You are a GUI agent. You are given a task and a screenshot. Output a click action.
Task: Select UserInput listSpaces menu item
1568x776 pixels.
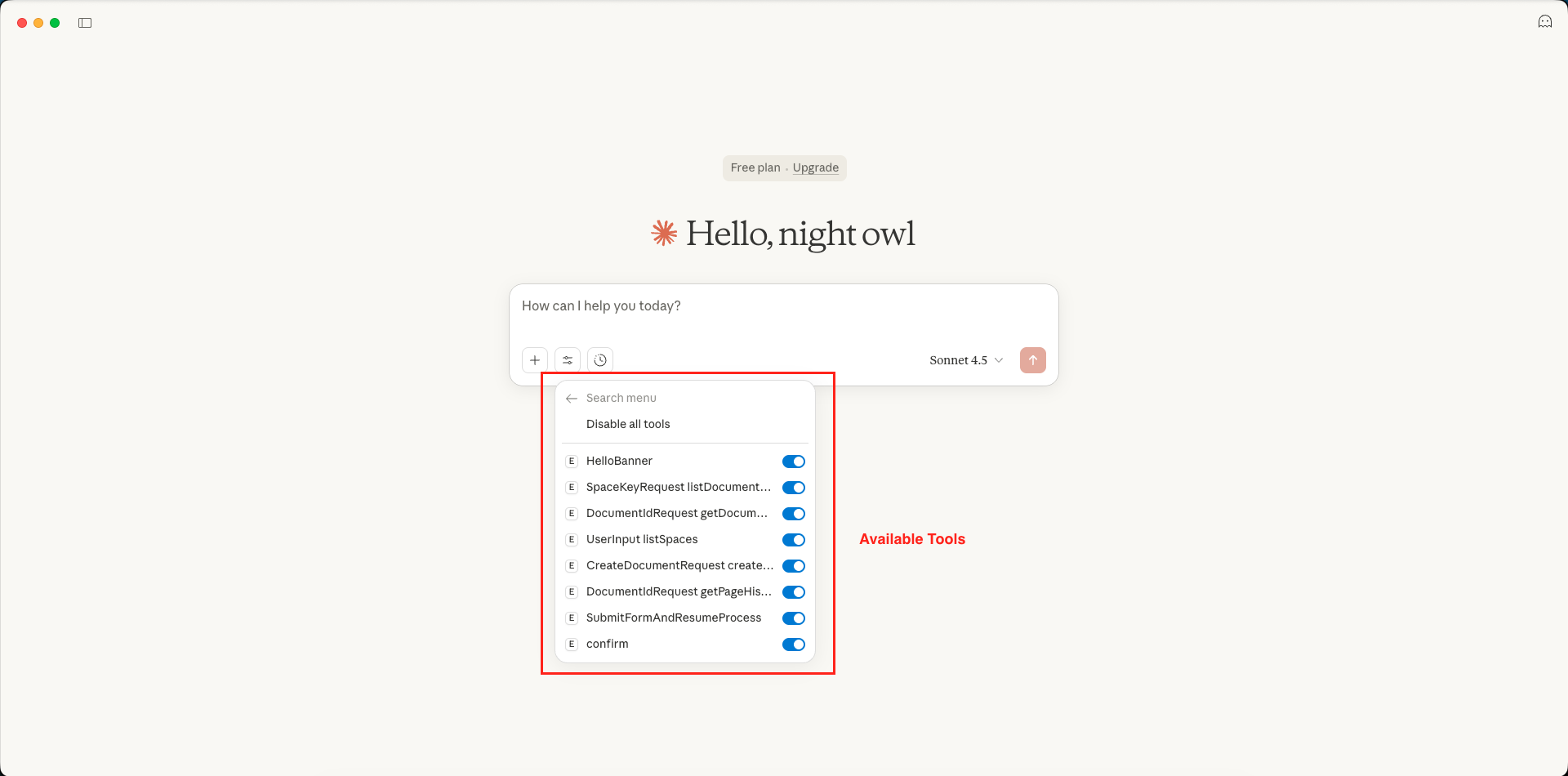coord(642,539)
